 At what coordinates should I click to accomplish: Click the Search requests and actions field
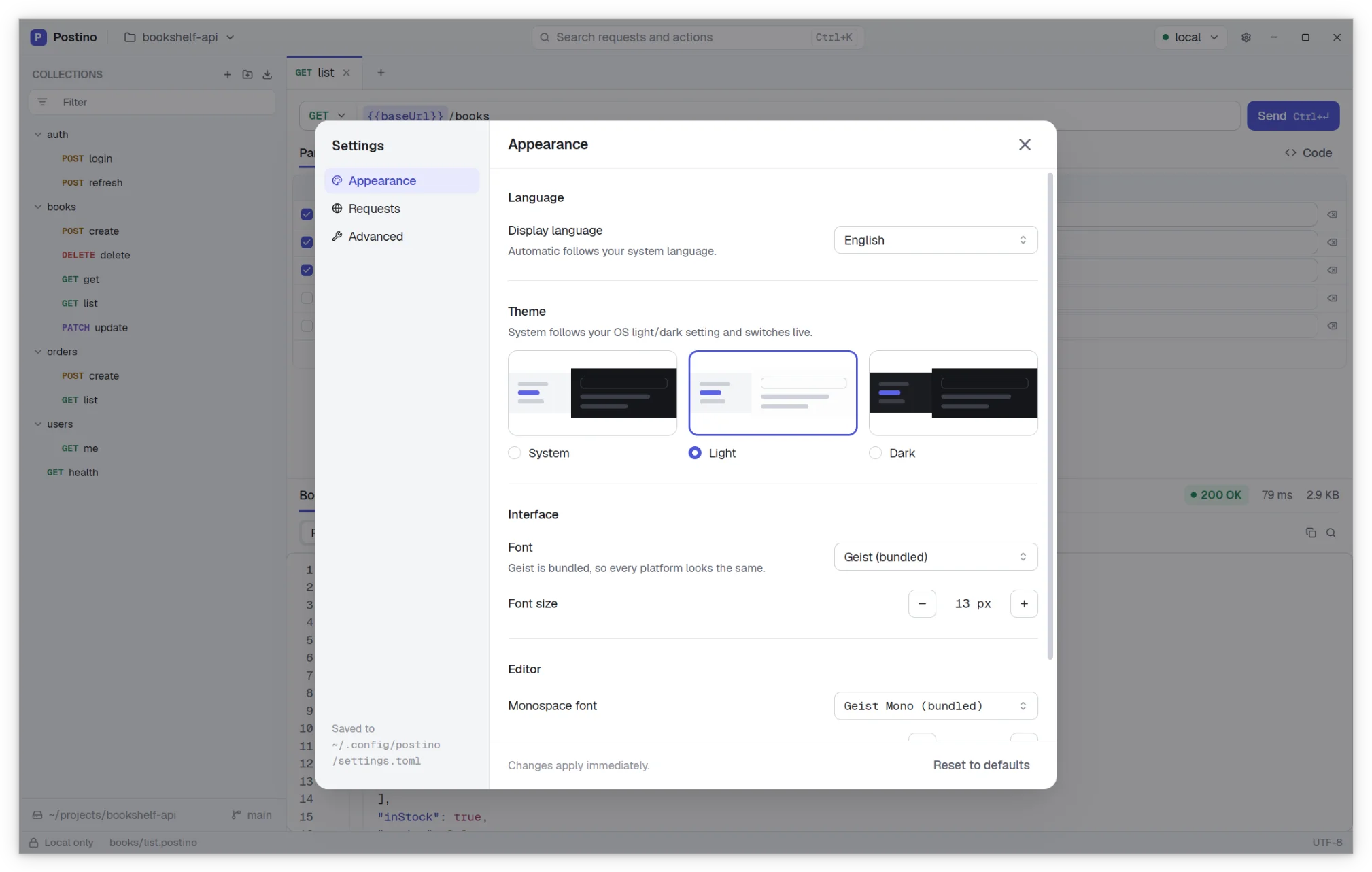click(698, 37)
